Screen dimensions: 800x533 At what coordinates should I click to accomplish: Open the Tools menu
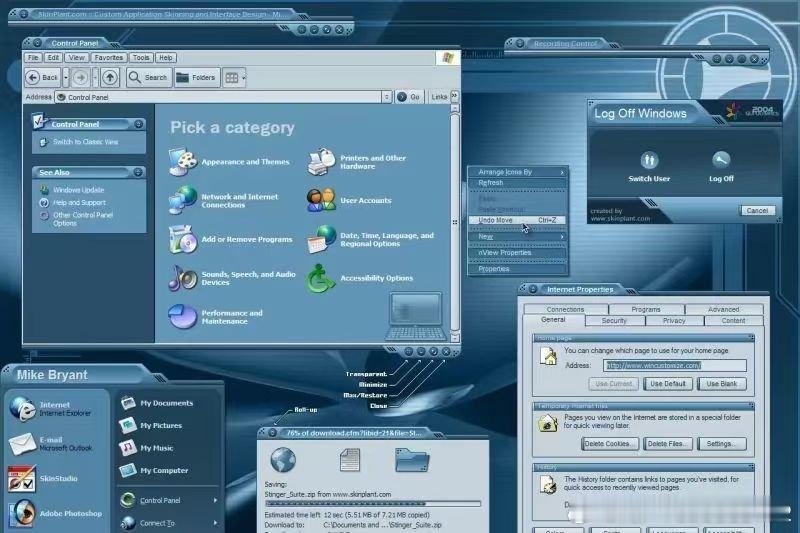(141, 58)
